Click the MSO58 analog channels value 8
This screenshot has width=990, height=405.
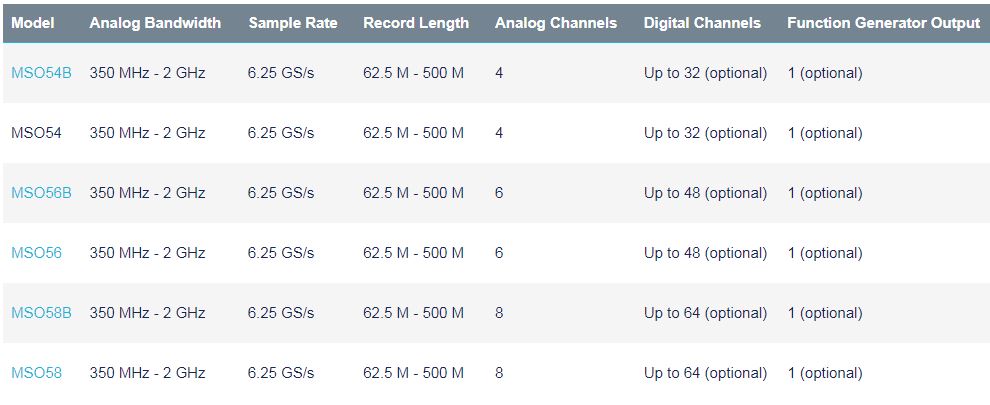(x=499, y=373)
